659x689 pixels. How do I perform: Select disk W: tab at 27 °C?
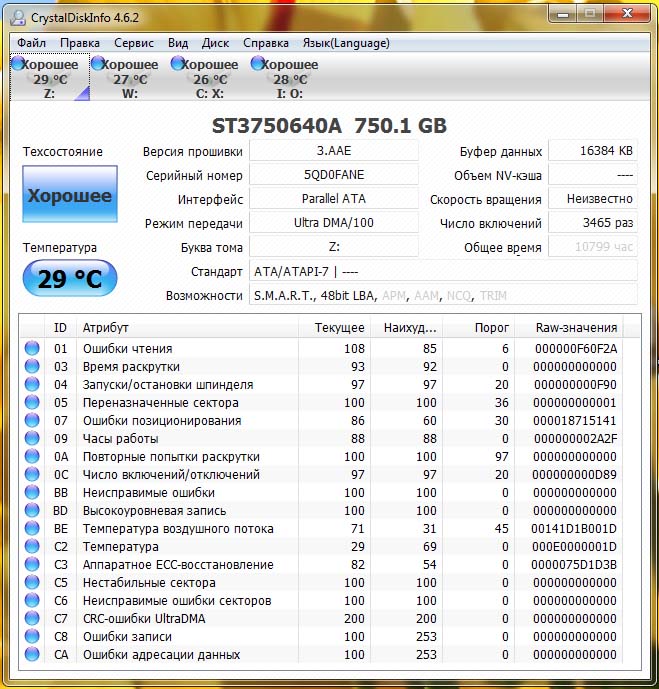click(x=130, y=78)
